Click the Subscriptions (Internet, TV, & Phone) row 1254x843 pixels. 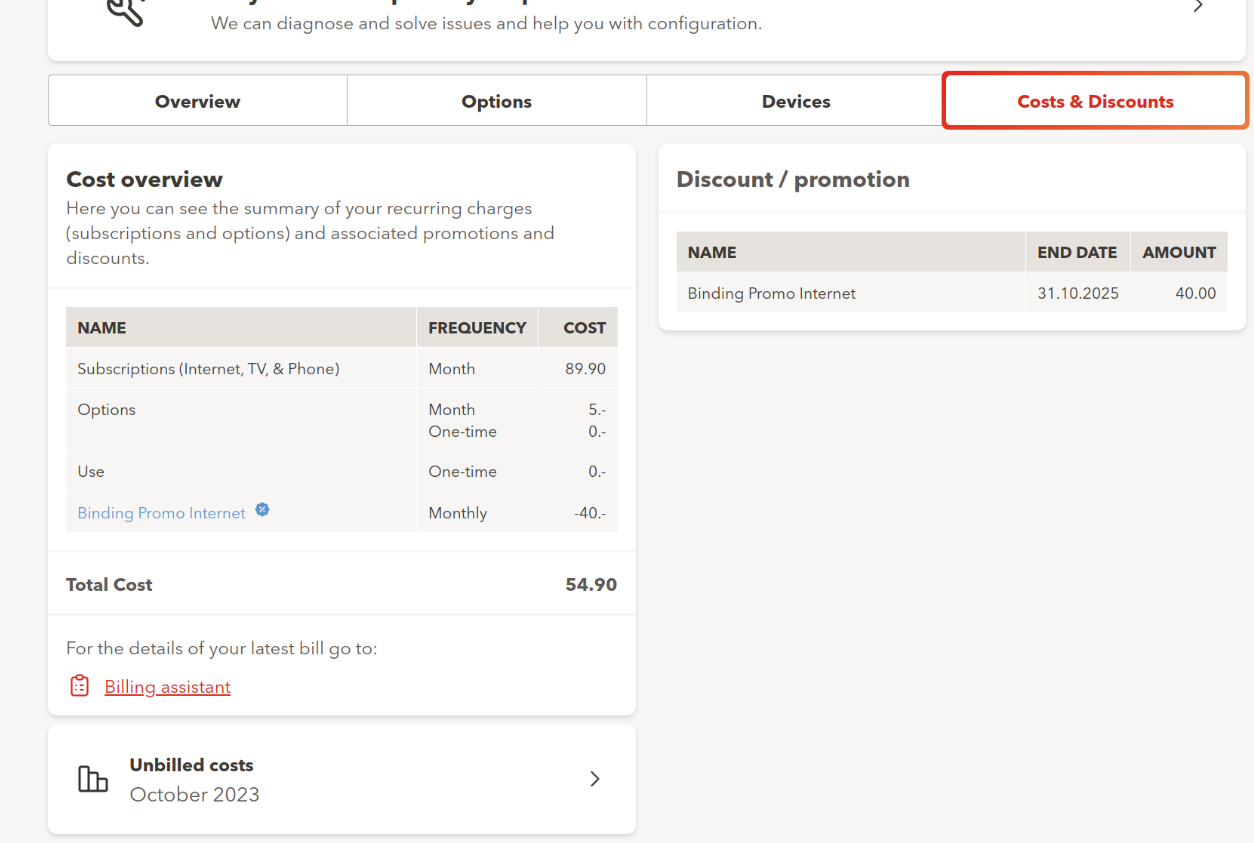coord(208,369)
